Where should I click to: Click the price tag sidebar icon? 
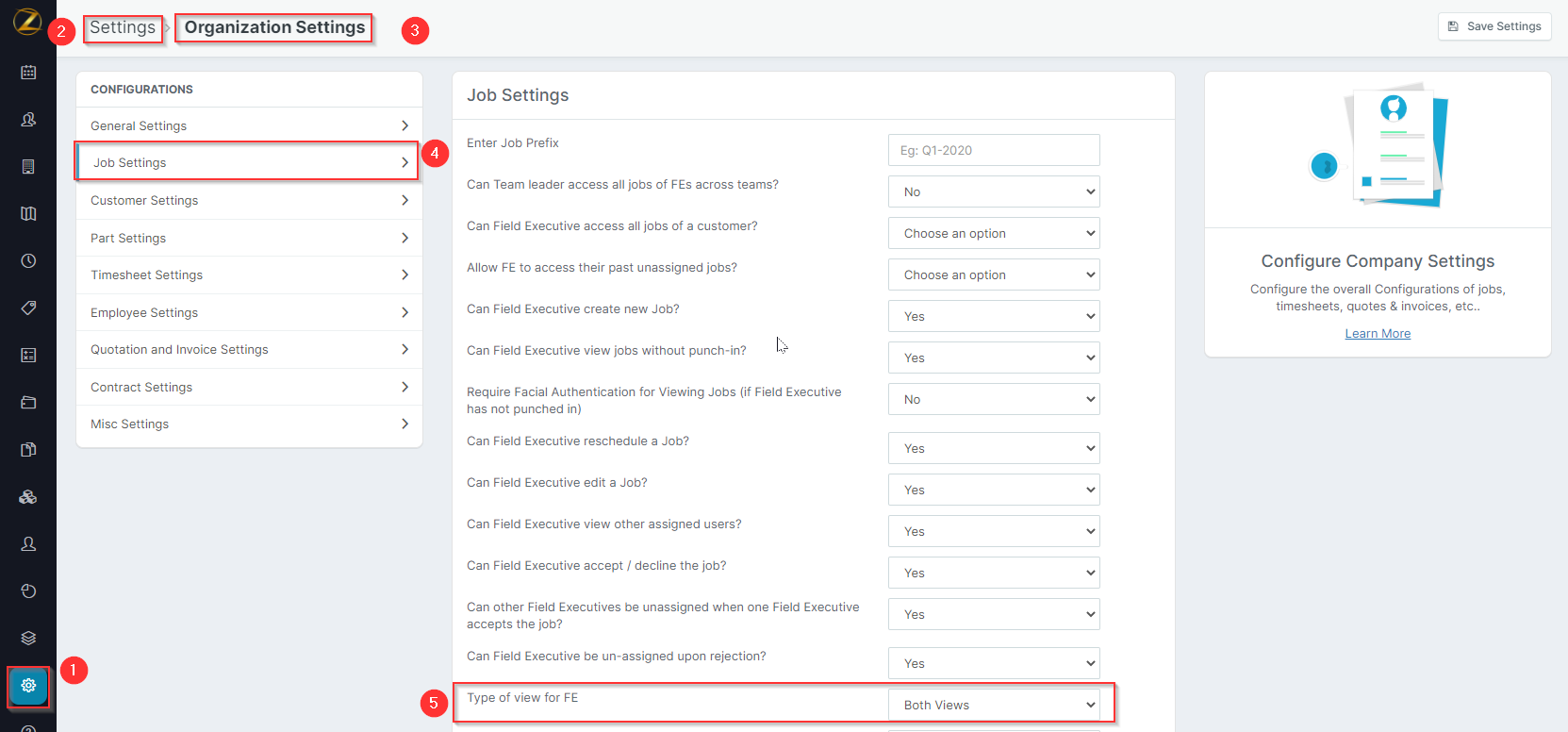pos(28,308)
